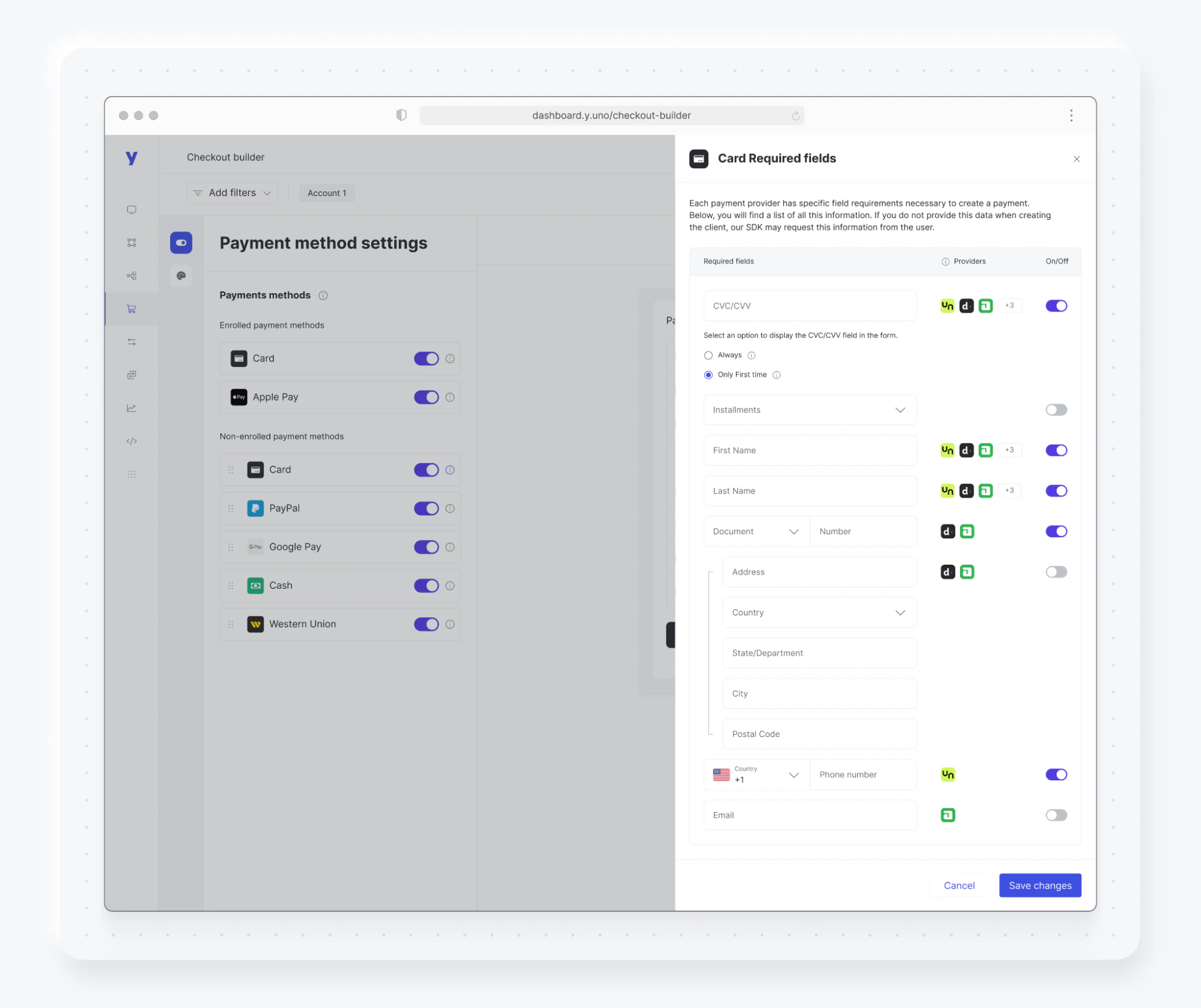Screen dimensions: 1201x1008
Task: Open the code brackets sidebar icon
Action: click(x=132, y=441)
